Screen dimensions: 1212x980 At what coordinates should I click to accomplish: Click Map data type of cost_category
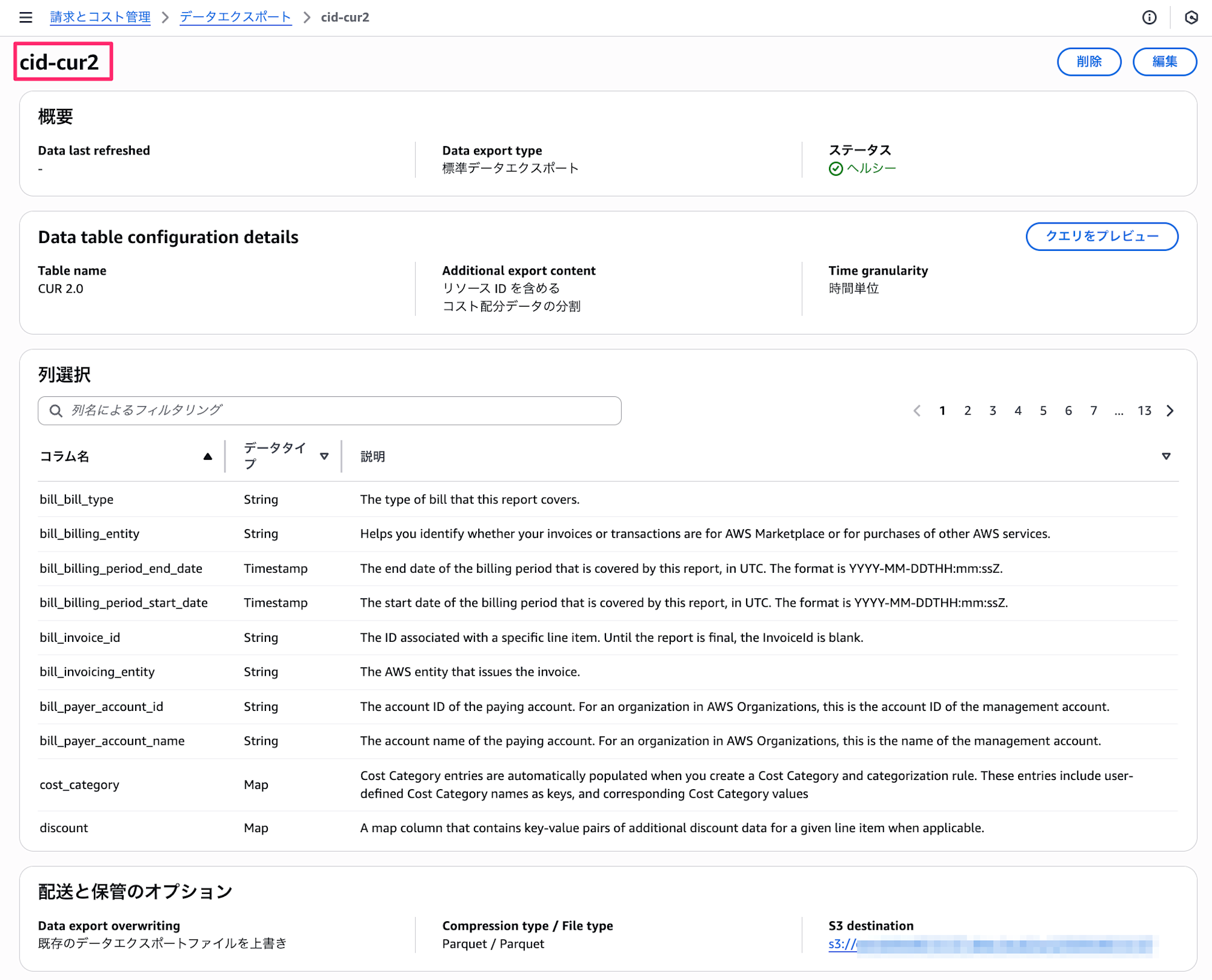256,785
